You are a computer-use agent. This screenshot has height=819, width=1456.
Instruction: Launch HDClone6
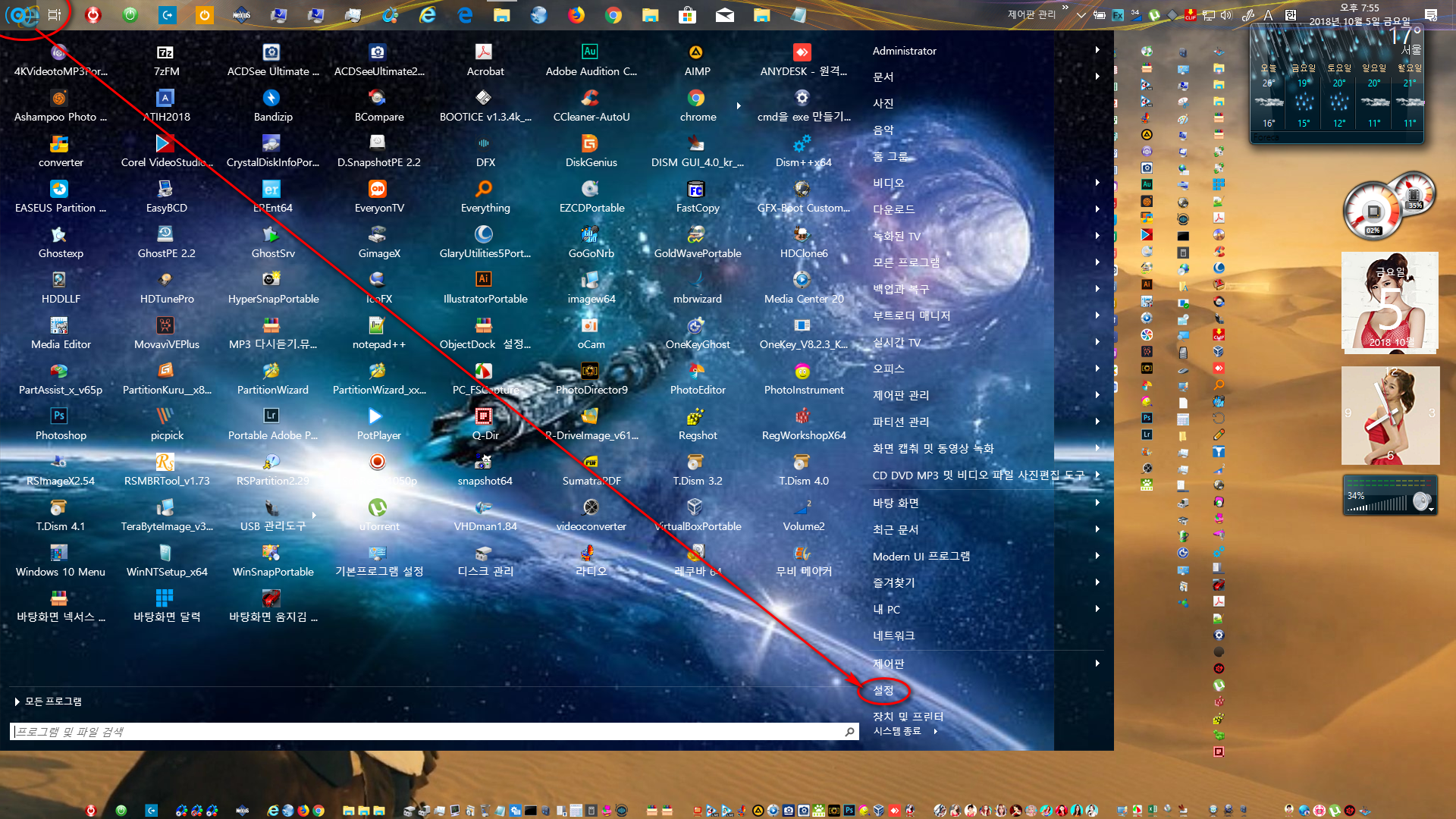[x=803, y=243]
